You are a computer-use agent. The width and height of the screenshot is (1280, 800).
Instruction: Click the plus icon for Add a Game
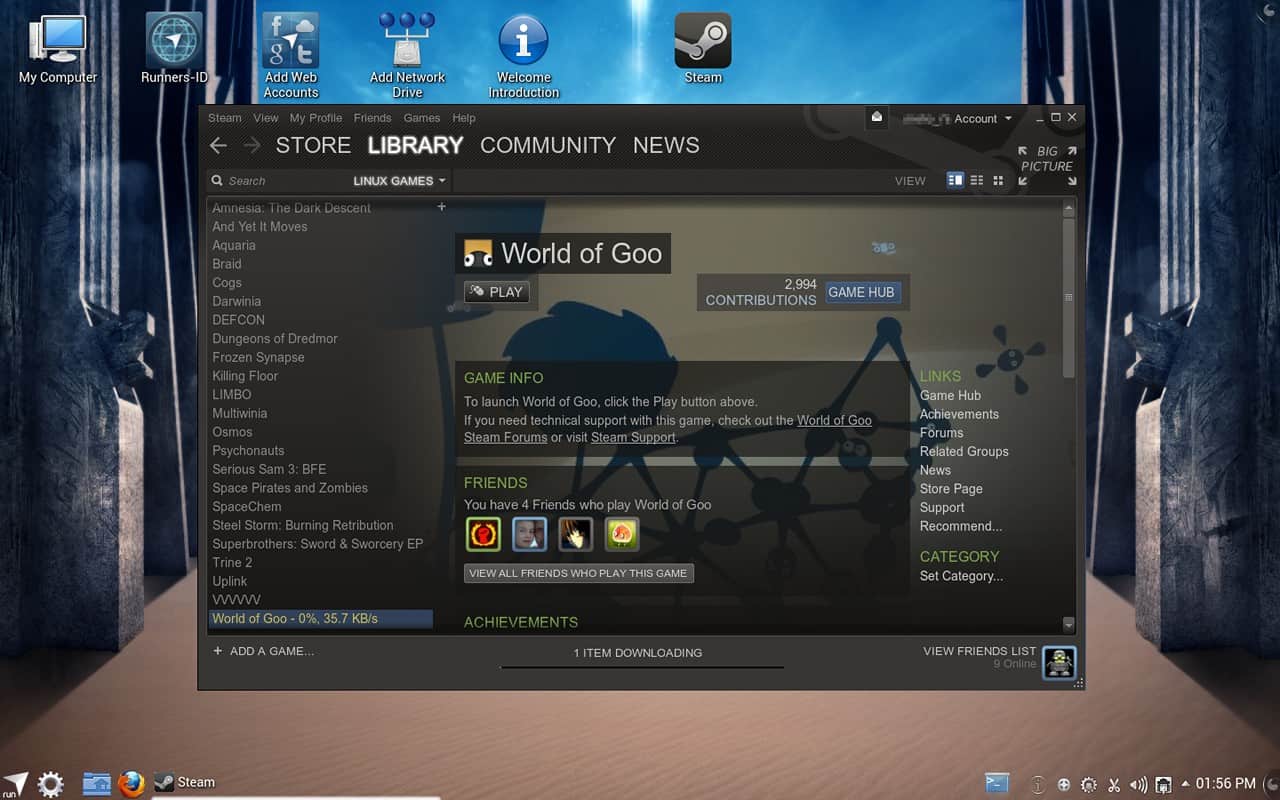tap(218, 651)
